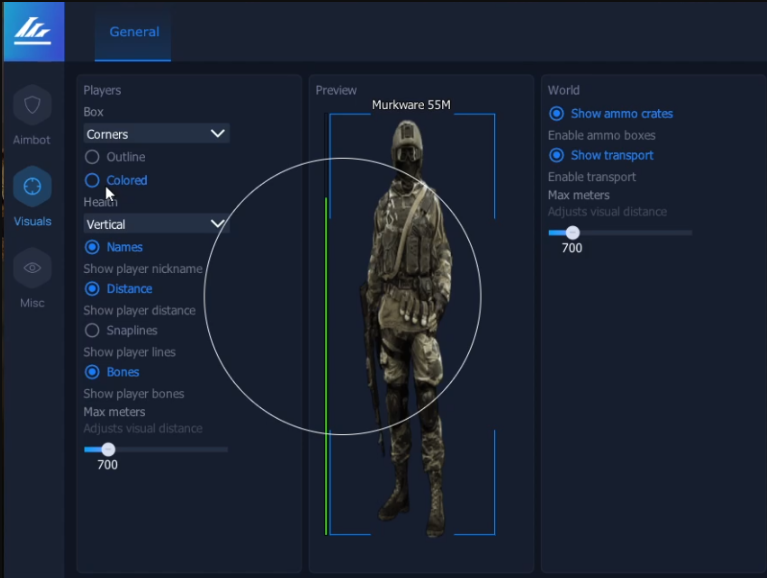Click the Enable ammo boxes description
The width and height of the screenshot is (767, 578).
(602, 135)
